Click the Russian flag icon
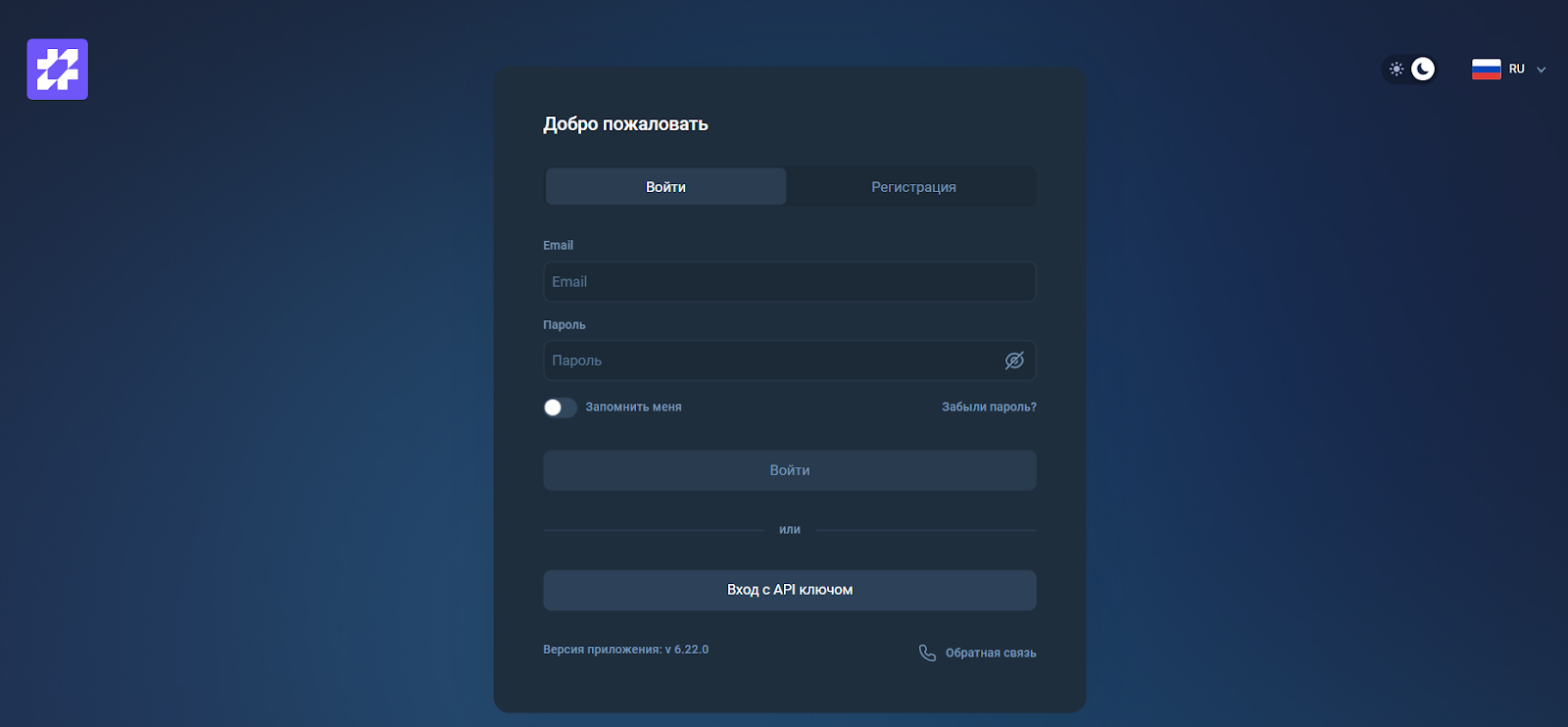Viewport: 1568px width, 727px height. pos(1486,69)
